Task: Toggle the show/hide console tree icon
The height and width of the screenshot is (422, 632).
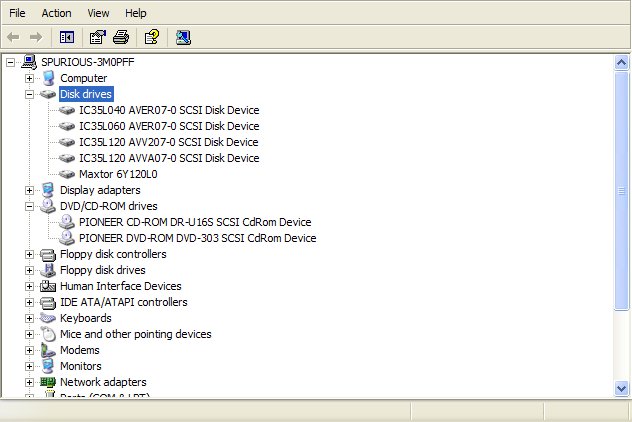Action: 67,38
